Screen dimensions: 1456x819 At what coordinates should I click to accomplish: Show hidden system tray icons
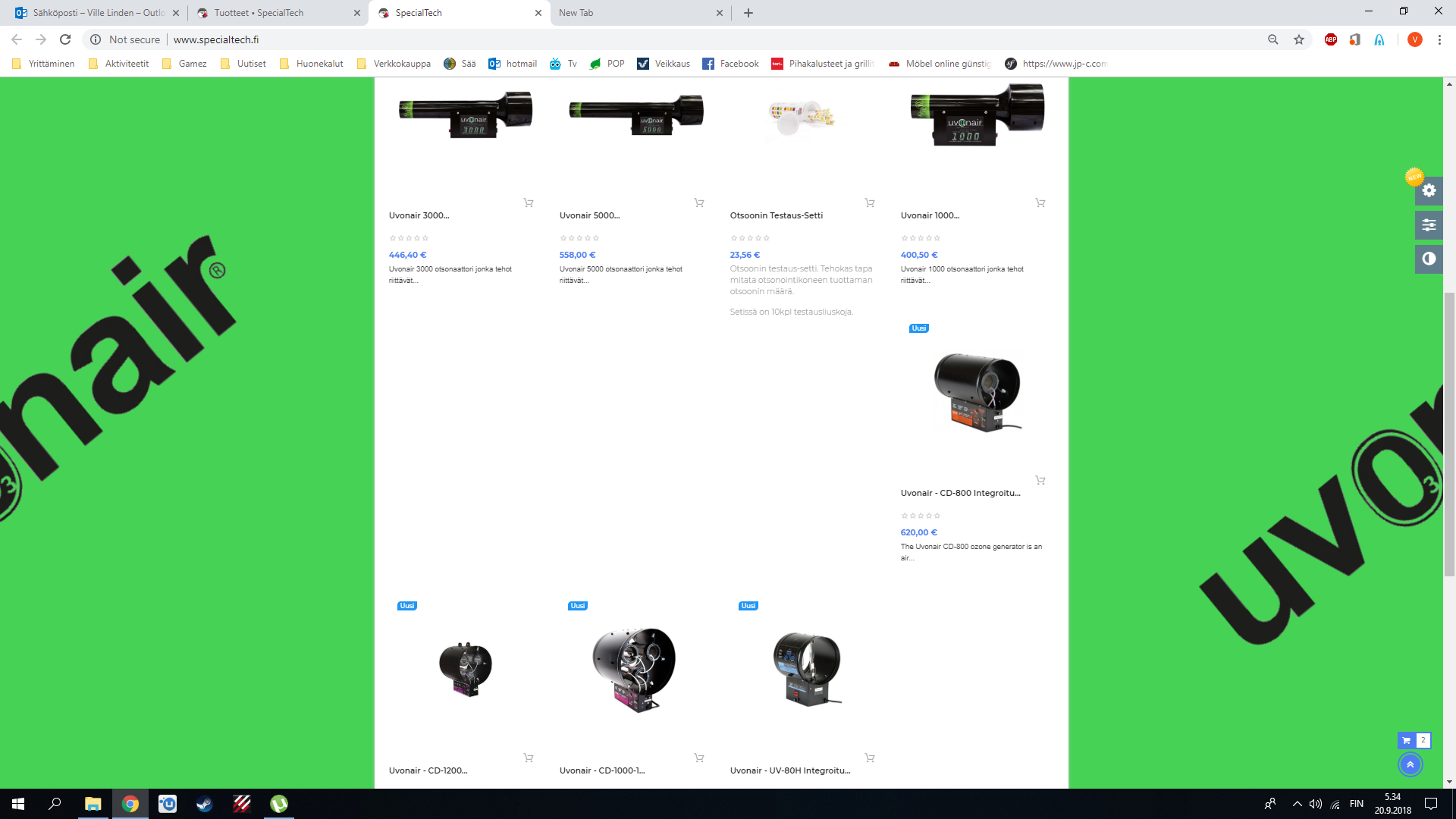[x=1297, y=804]
